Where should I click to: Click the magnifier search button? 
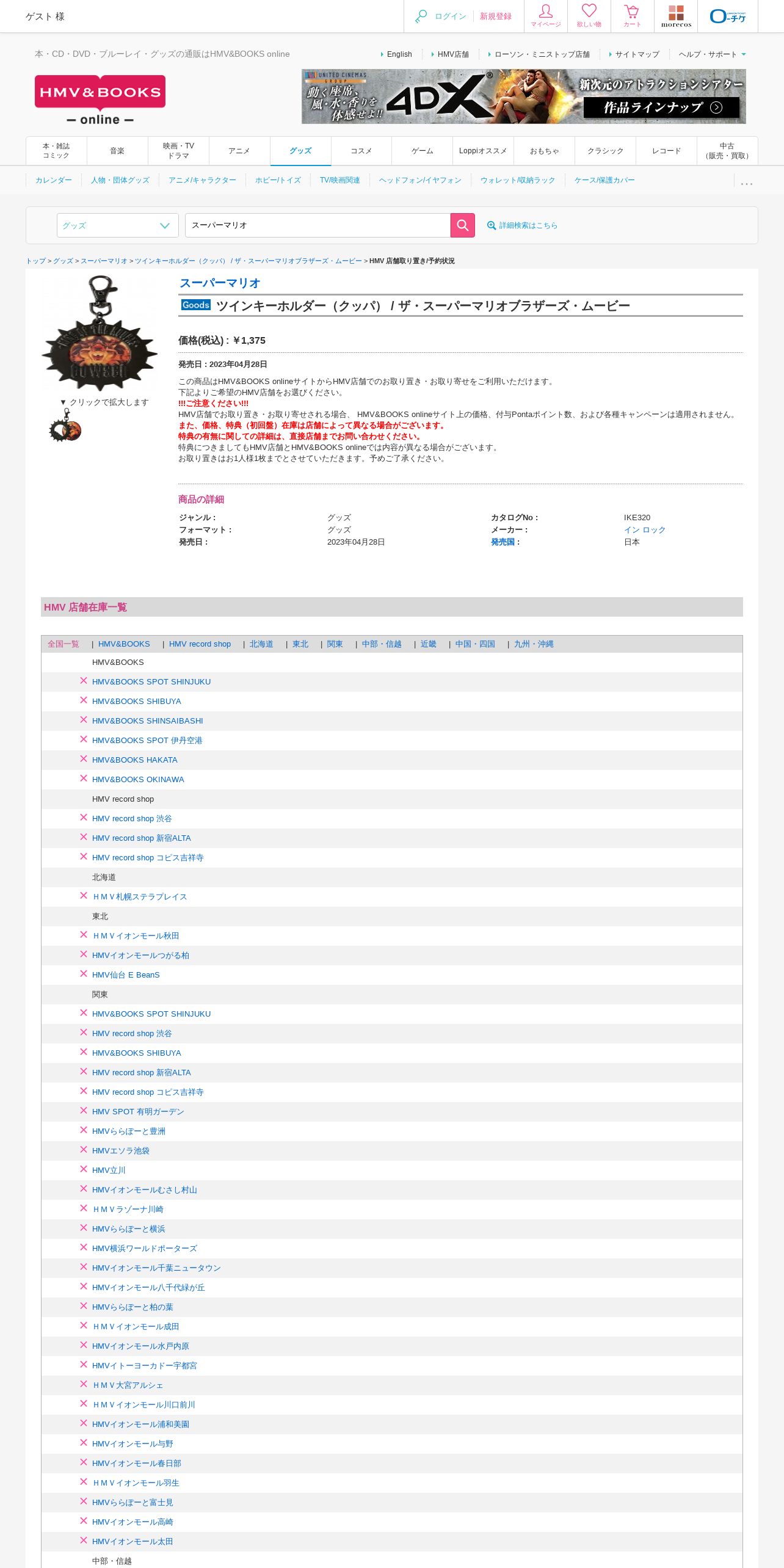coord(463,225)
